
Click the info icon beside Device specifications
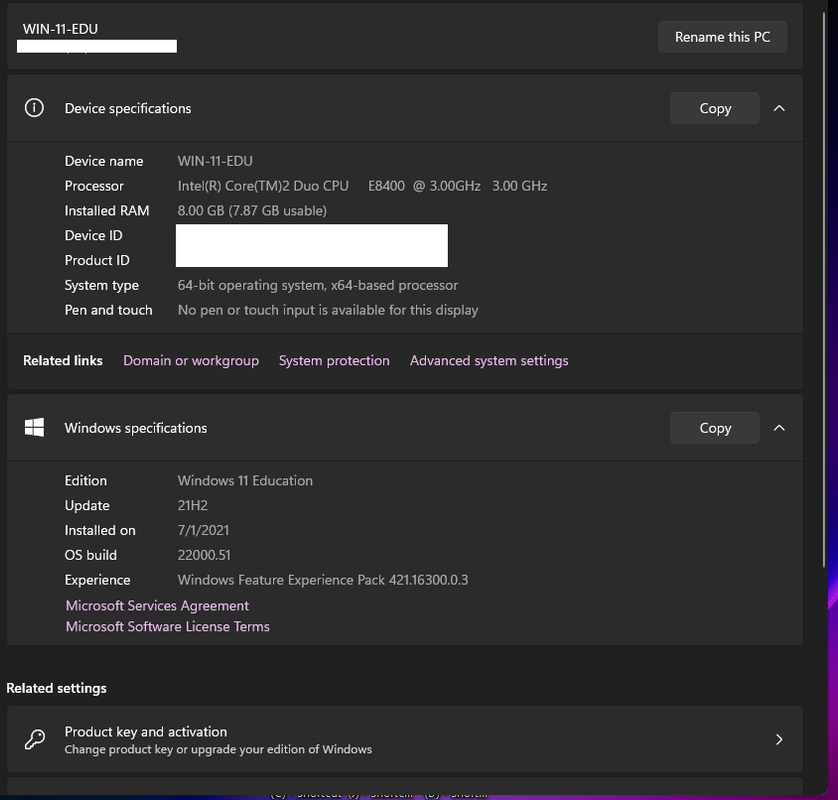pos(34,108)
